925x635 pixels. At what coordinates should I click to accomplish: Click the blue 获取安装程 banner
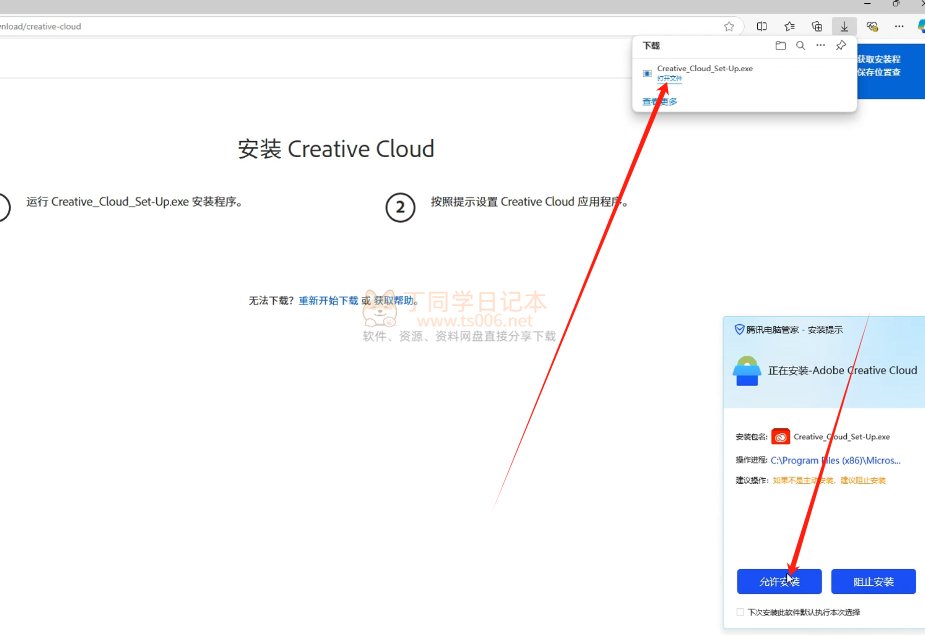(891, 71)
